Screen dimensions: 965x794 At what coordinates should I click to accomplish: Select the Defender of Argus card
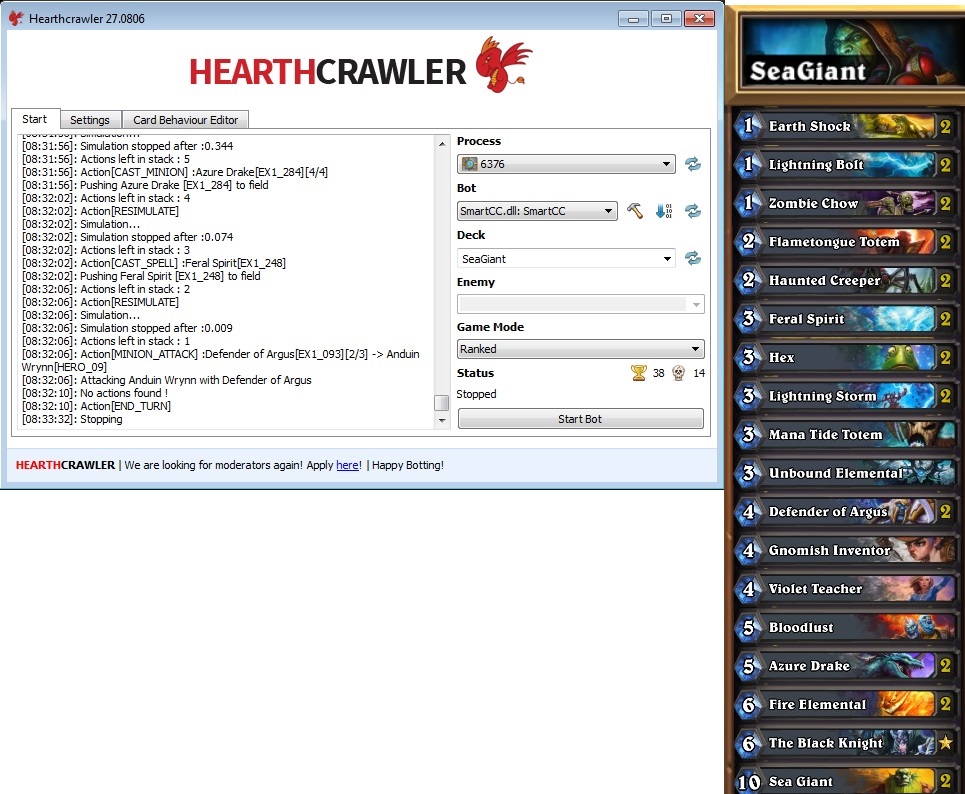tap(845, 511)
